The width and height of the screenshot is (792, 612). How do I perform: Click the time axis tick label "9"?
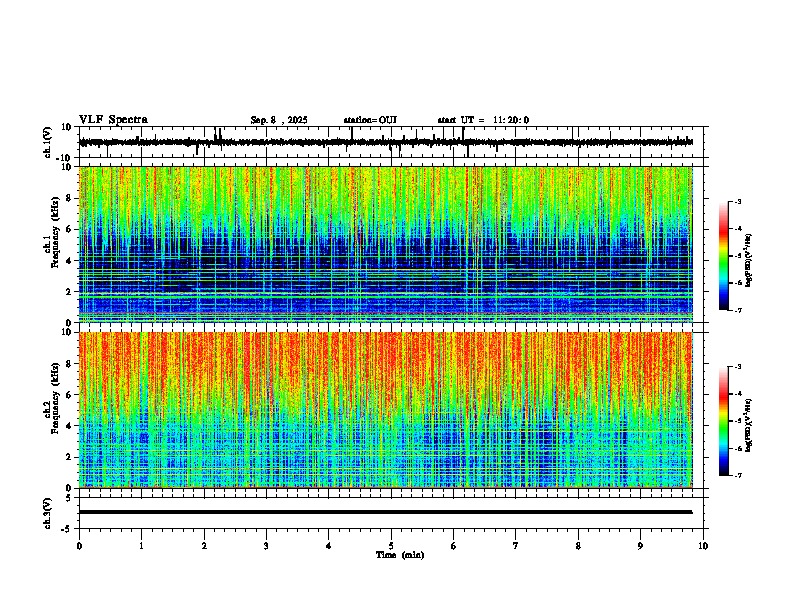coord(640,546)
